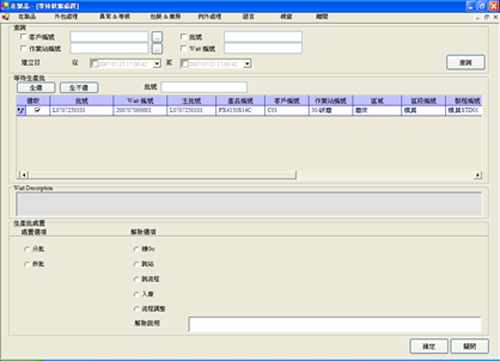This screenshot has width=500, height=361.
Task: Enable the 作業站編號 filter checkbox
Action: (x=23, y=48)
